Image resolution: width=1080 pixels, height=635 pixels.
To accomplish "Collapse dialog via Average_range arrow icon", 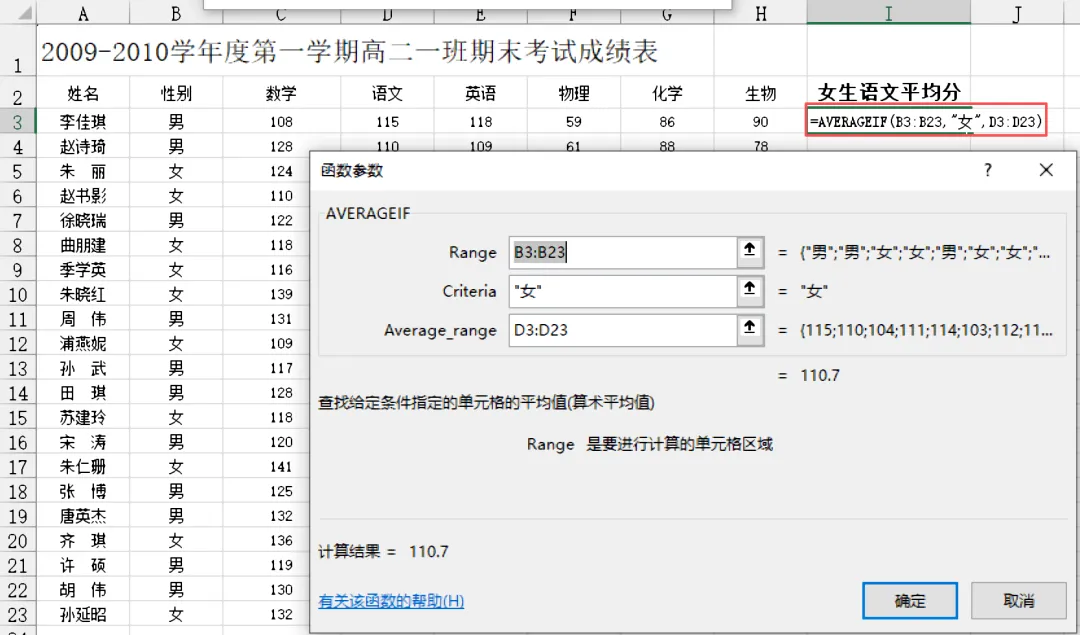I will [x=750, y=330].
